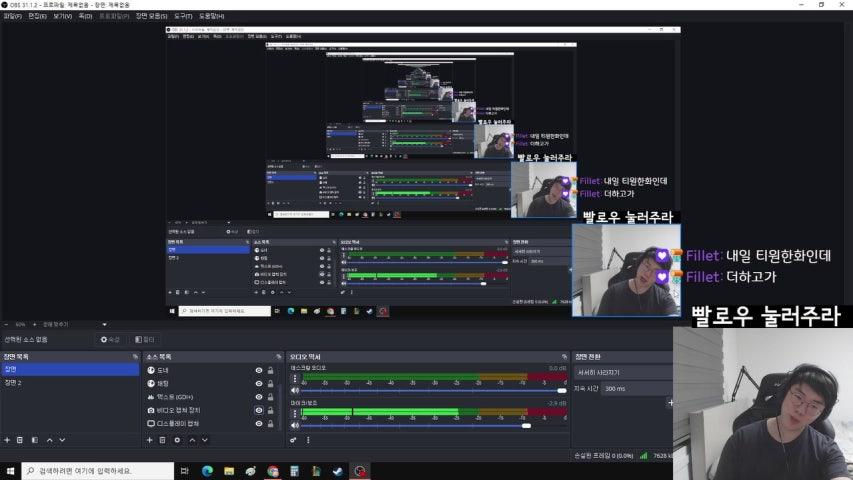Open the 보기(V) menu
This screenshot has height=480, width=853.
point(62,16)
